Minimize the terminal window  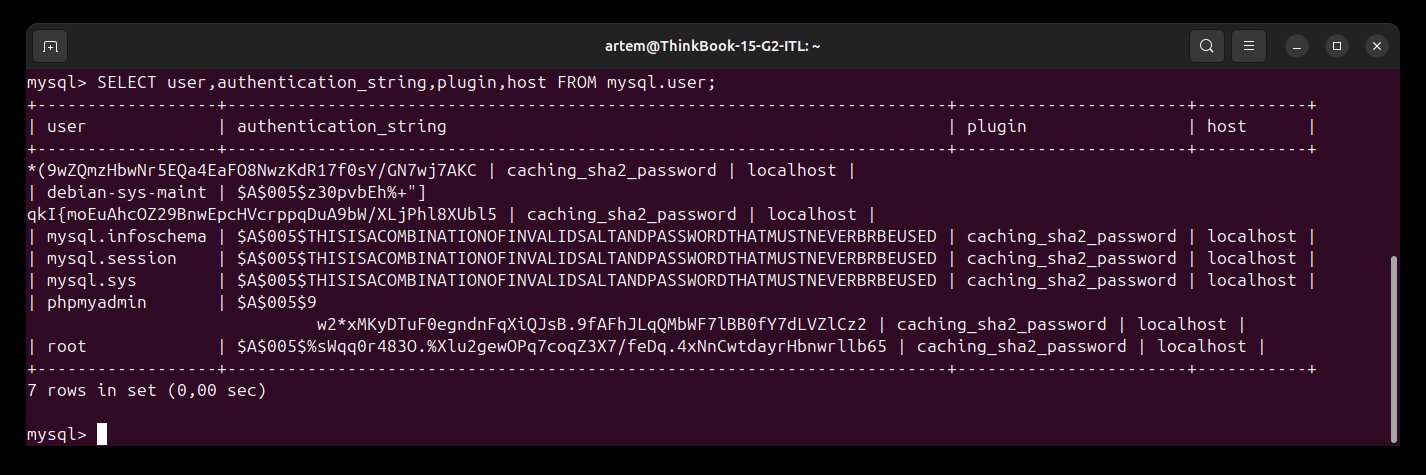[x=1297, y=46]
